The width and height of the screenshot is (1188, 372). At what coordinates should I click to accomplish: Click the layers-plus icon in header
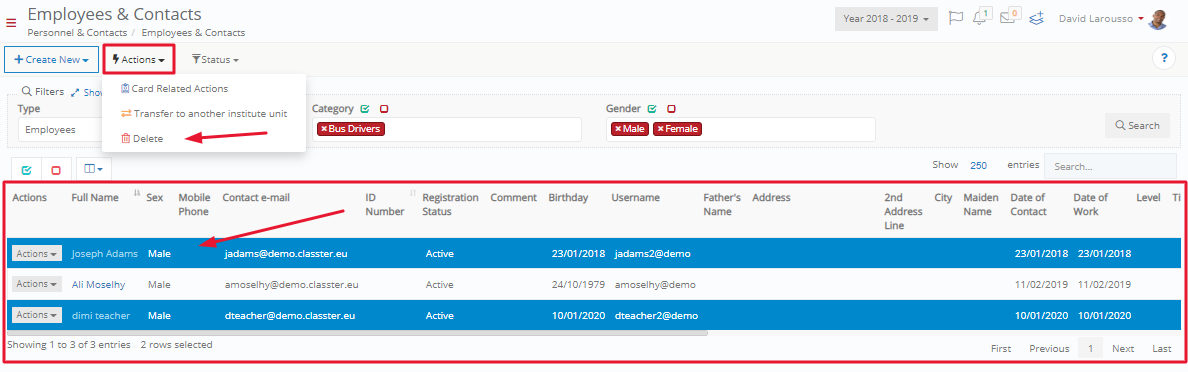tap(1037, 18)
